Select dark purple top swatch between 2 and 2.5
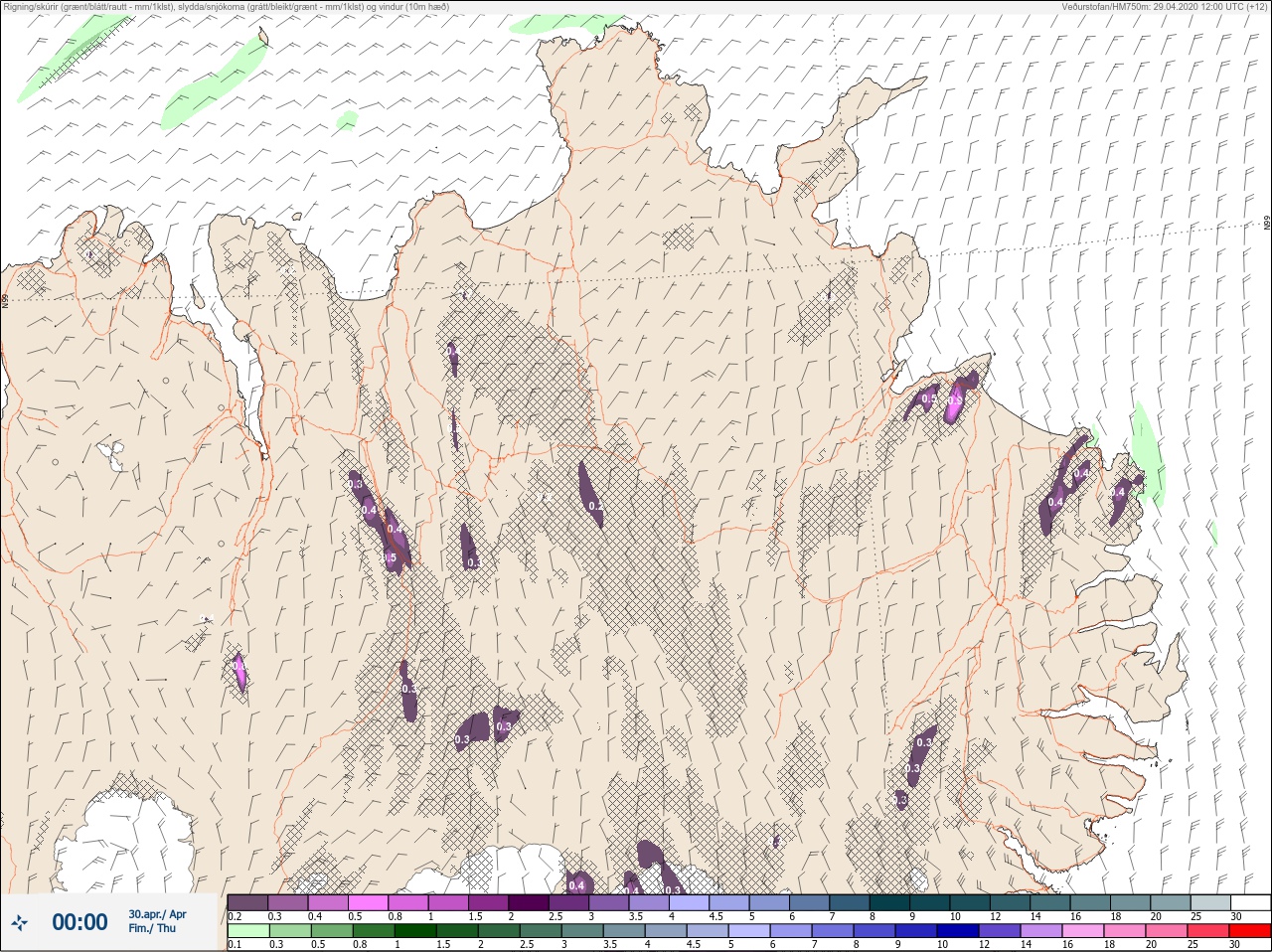 530,902
